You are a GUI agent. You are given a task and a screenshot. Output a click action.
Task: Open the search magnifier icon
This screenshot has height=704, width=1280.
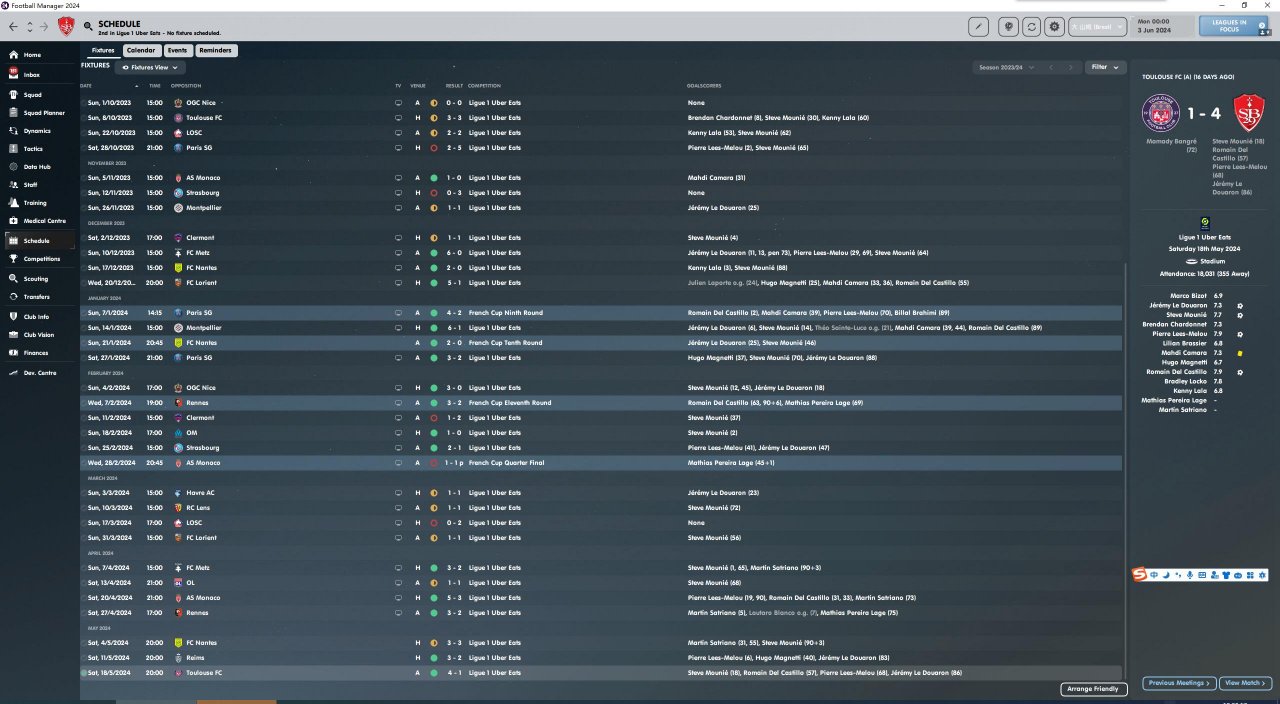(x=89, y=26)
